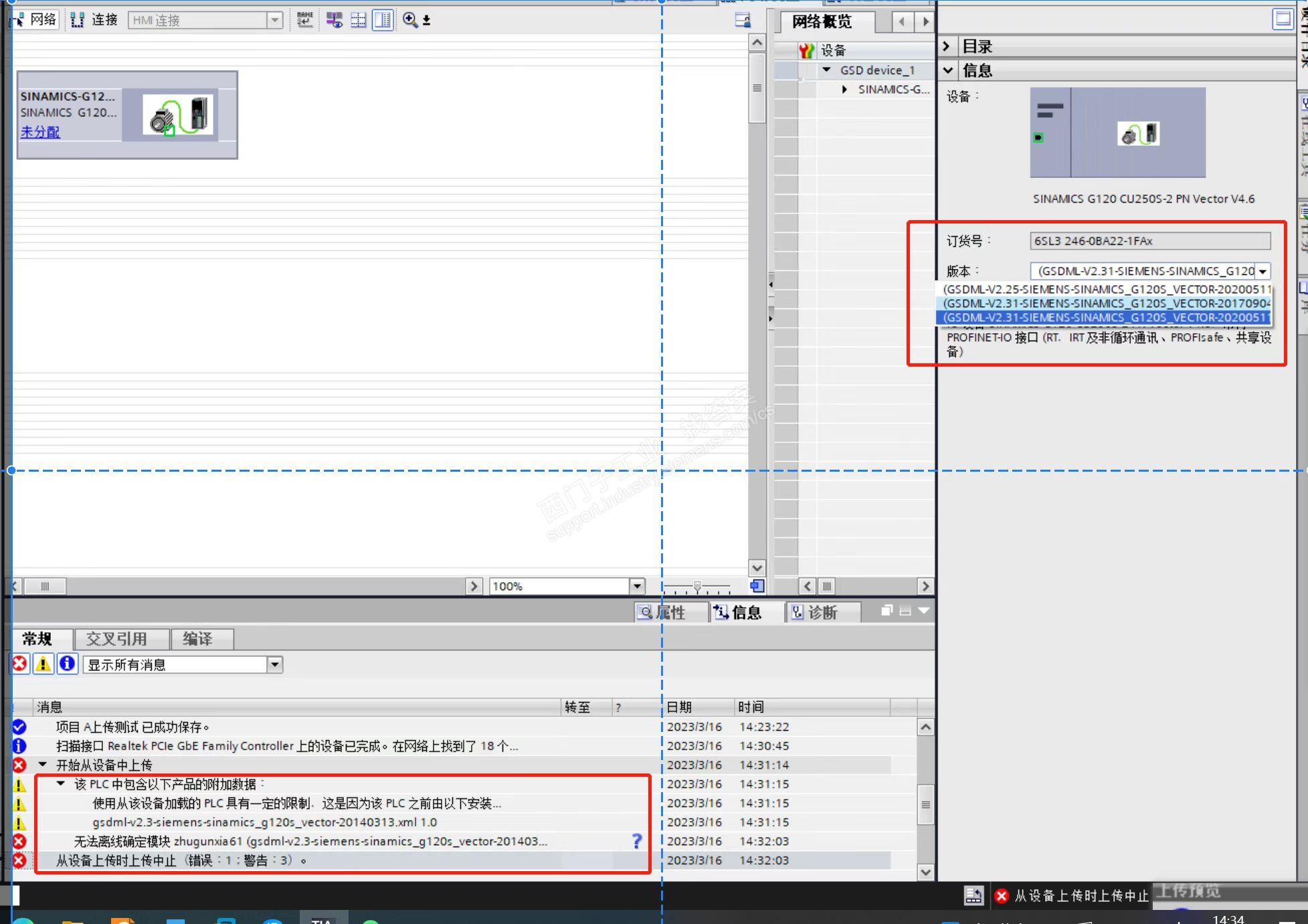Open the version (版本) dropdown

point(1262,272)
